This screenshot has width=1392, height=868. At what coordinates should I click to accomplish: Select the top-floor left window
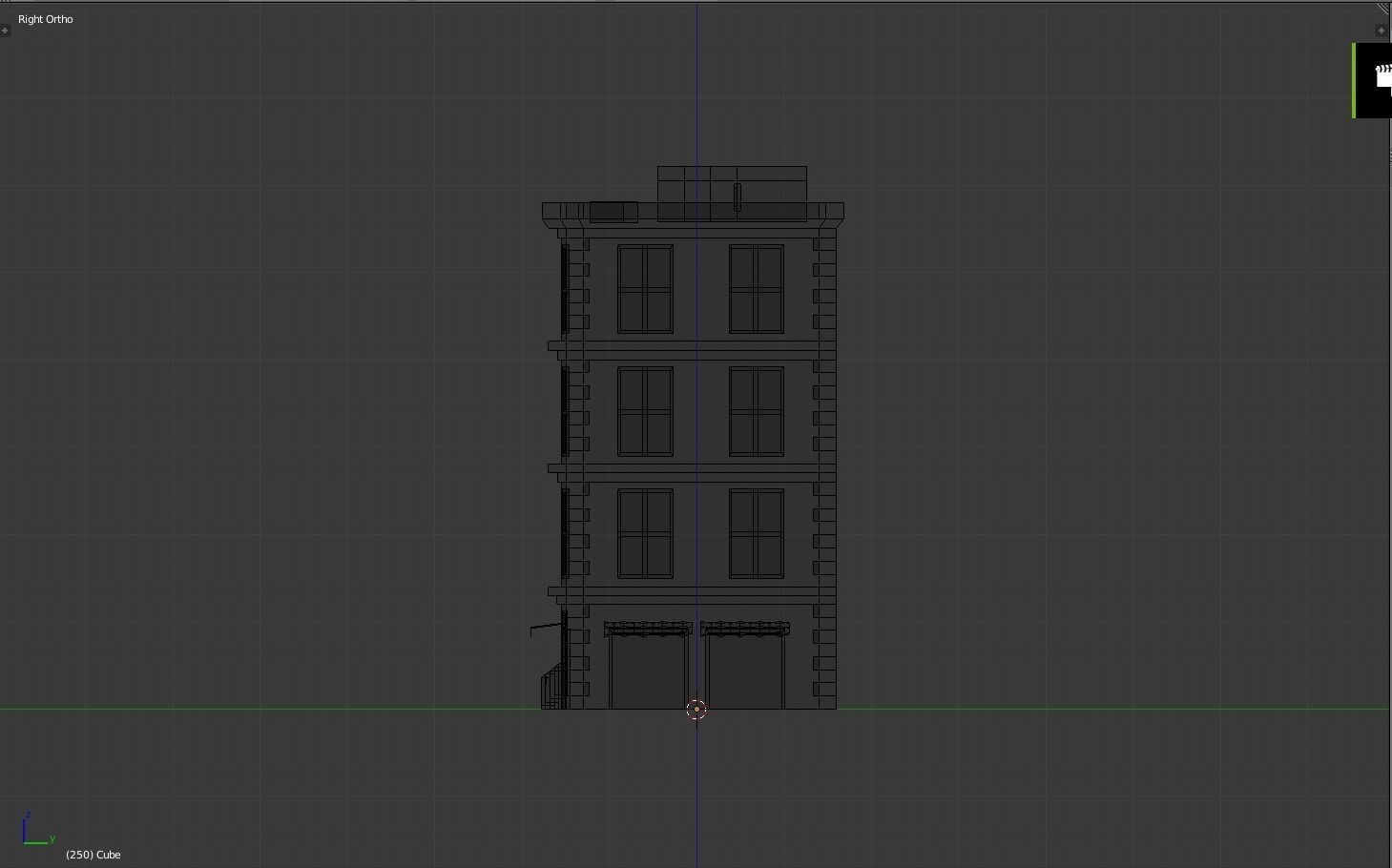tap(645, 289)
